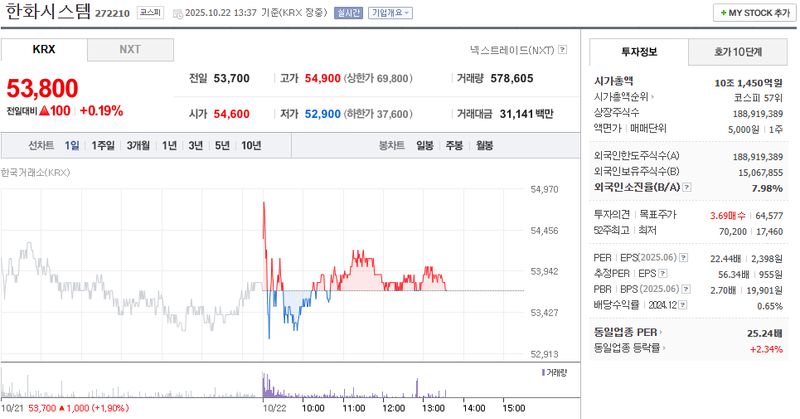Switch to 주봉 candlestick chart
Viewport: 800px width, 419px height.
click(454, 145)
